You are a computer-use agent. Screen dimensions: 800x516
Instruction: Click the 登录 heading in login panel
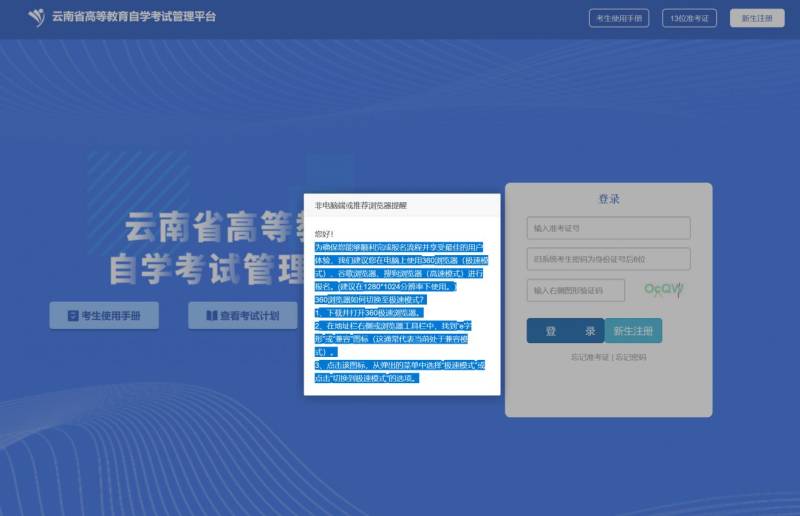pyautogui.click(x=609, y=199)
